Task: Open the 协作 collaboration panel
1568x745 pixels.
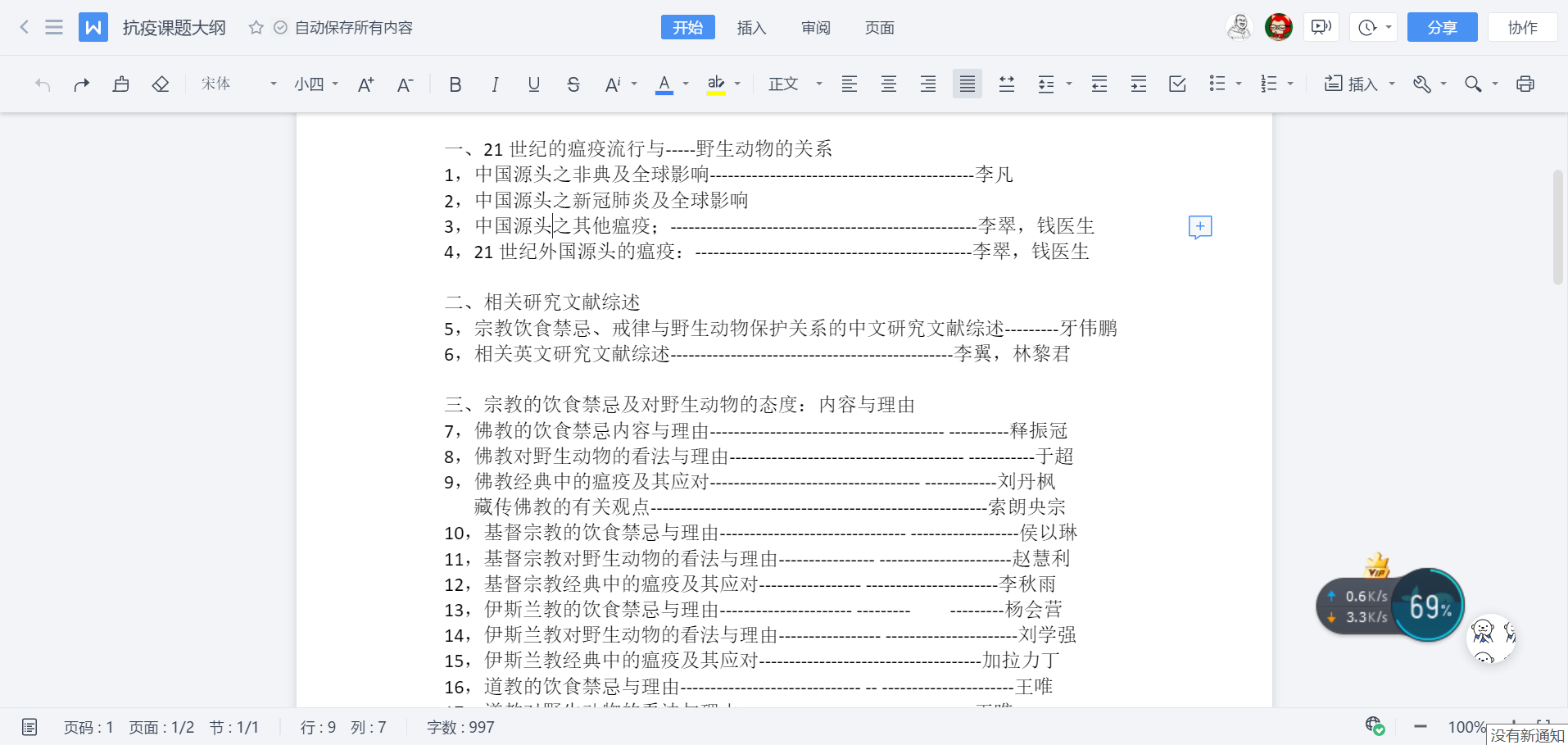Action: click(x=1522, y=27)
